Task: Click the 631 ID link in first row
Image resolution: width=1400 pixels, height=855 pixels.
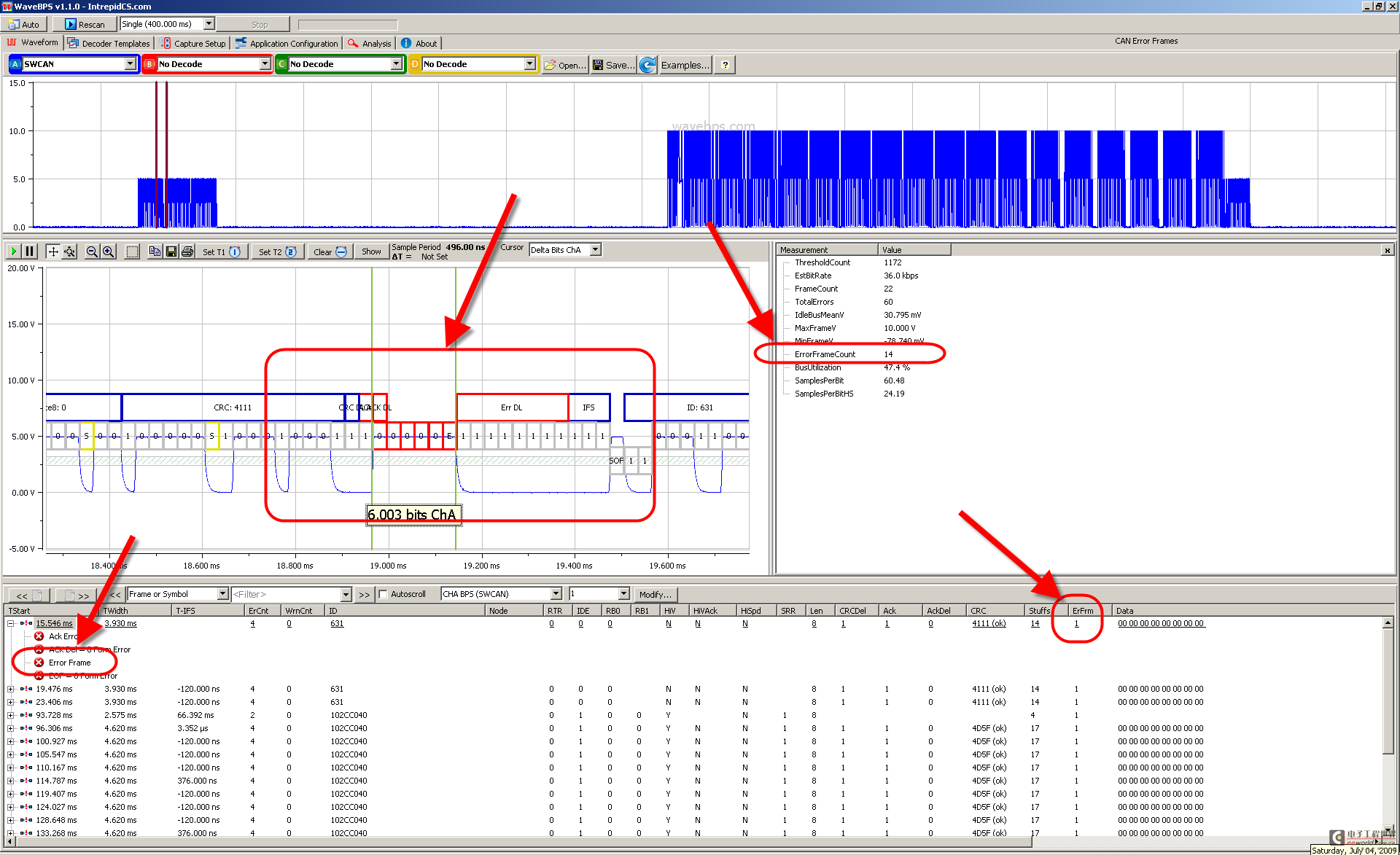Action: click(x=337, y=623)
